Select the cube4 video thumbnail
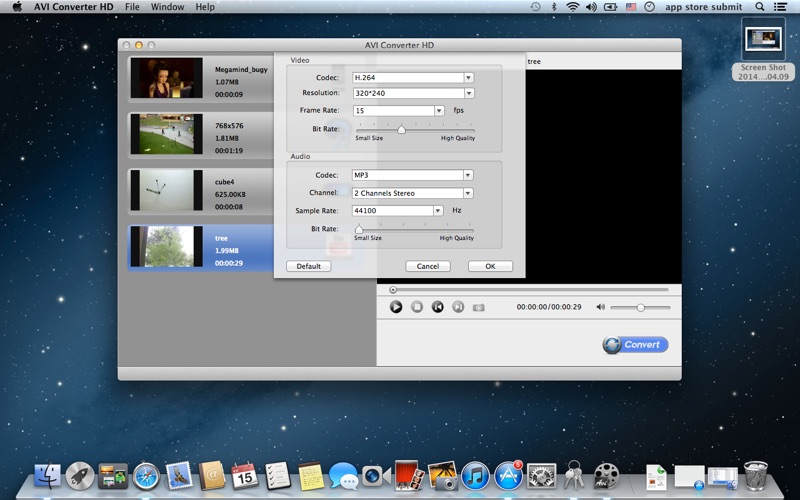 tap(166, 189)
